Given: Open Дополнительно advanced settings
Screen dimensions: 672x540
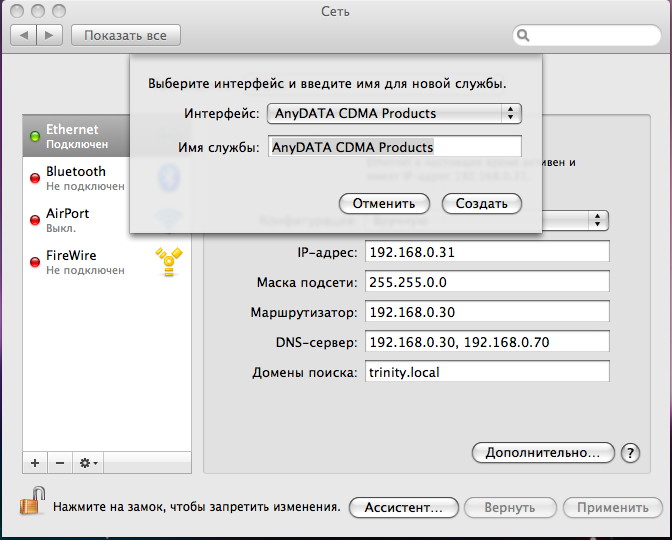Looking at the screenshot, I should (542, 453).
